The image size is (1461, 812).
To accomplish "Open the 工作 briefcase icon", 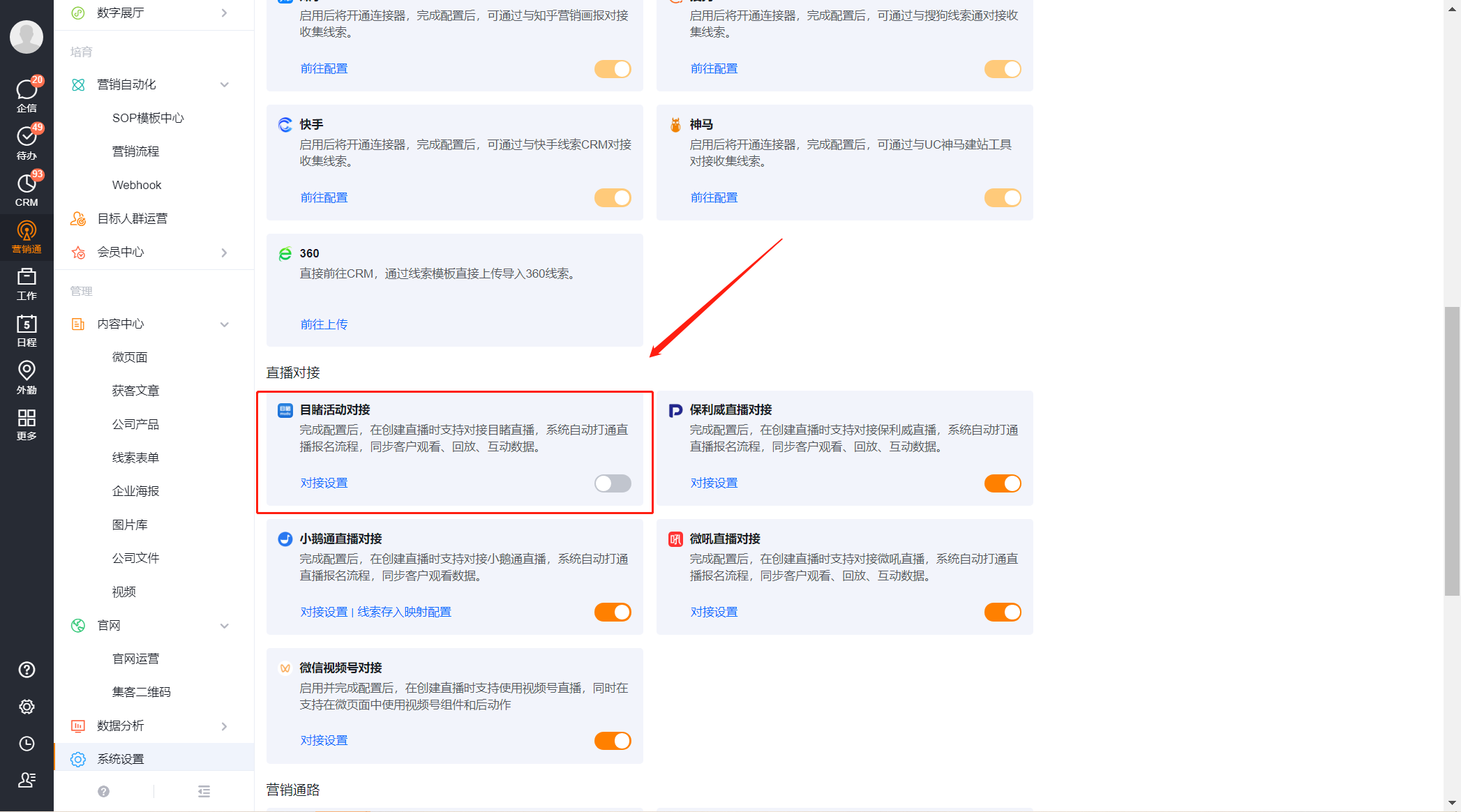I will (27, 284).
